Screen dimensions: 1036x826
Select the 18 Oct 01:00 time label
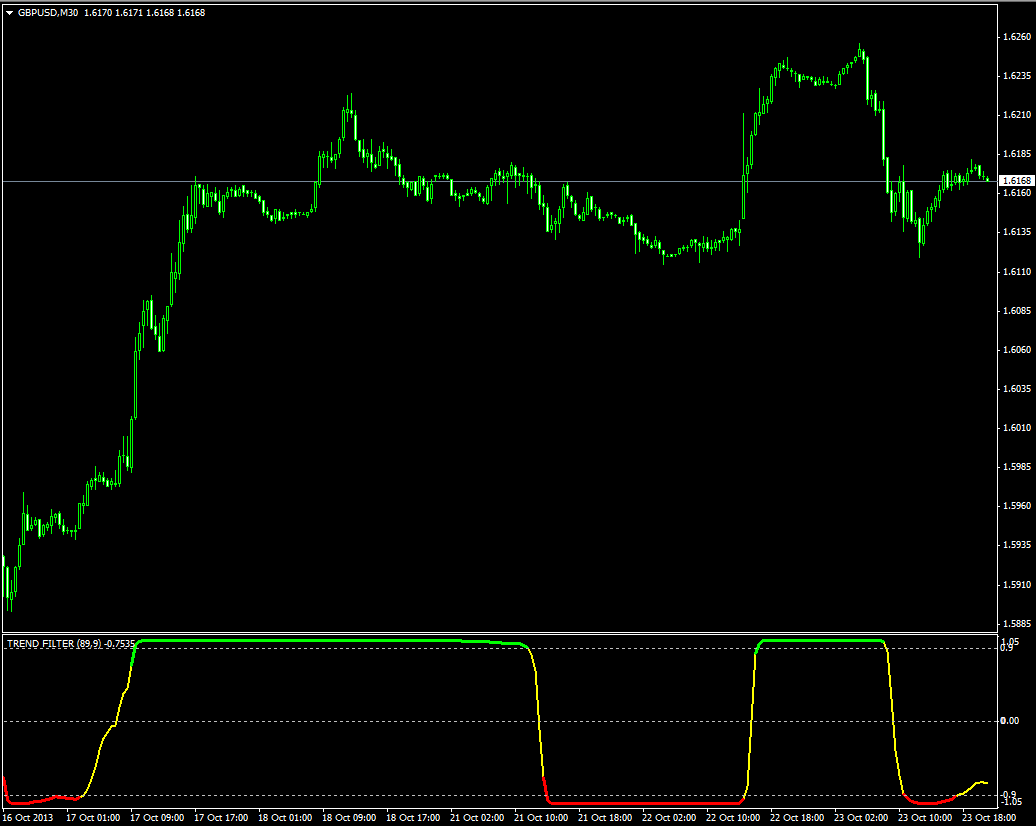[x=285, y=817]
